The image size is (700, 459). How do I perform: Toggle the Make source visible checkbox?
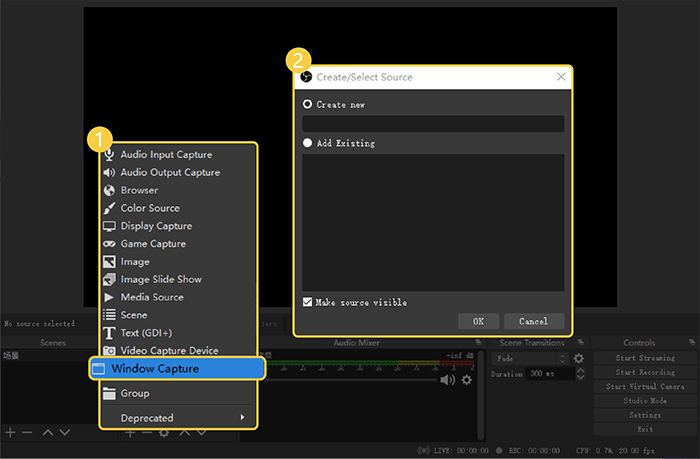click(x=308, y=302)
